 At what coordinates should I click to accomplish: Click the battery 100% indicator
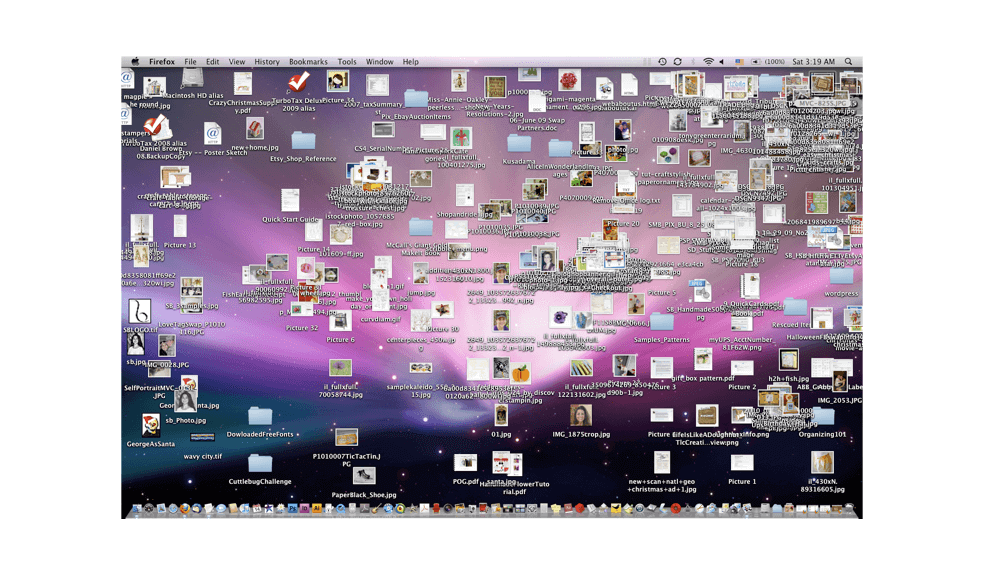(769, 62)
